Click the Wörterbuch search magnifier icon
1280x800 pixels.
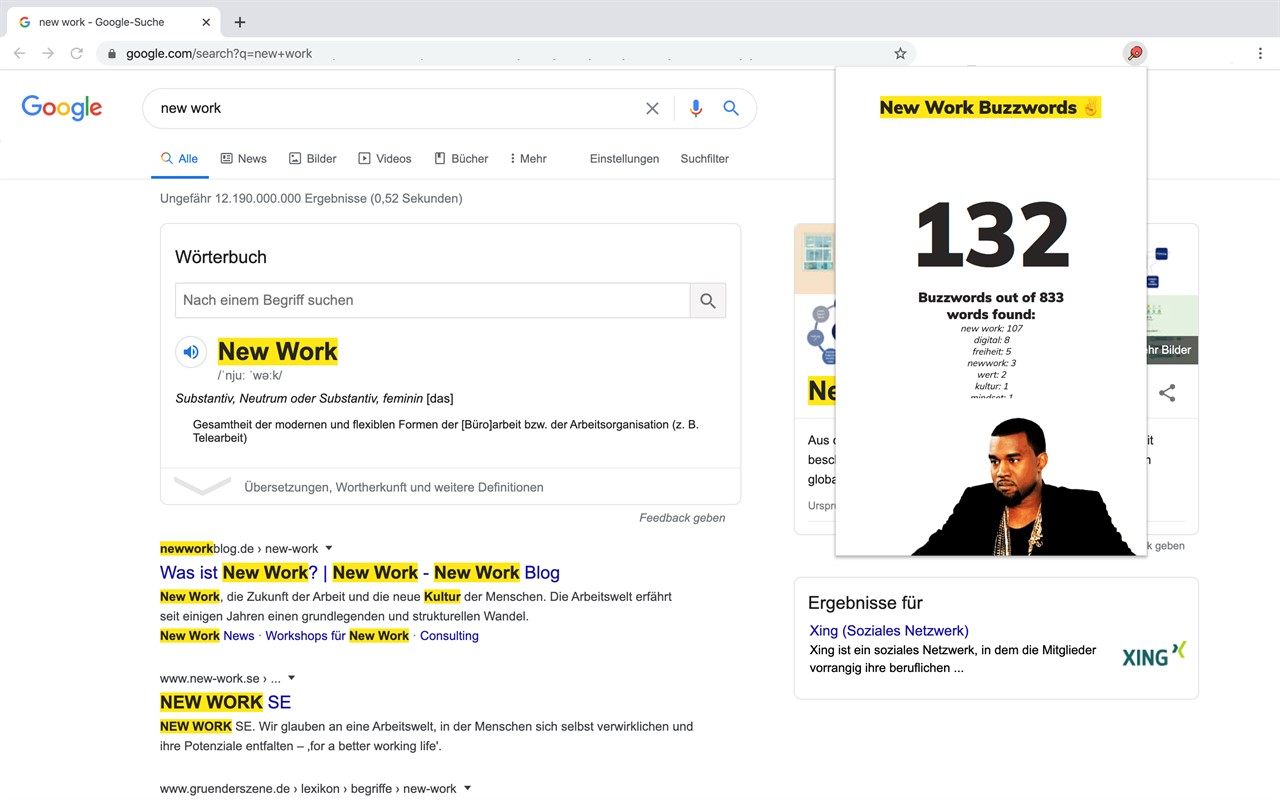pos(707,300)
